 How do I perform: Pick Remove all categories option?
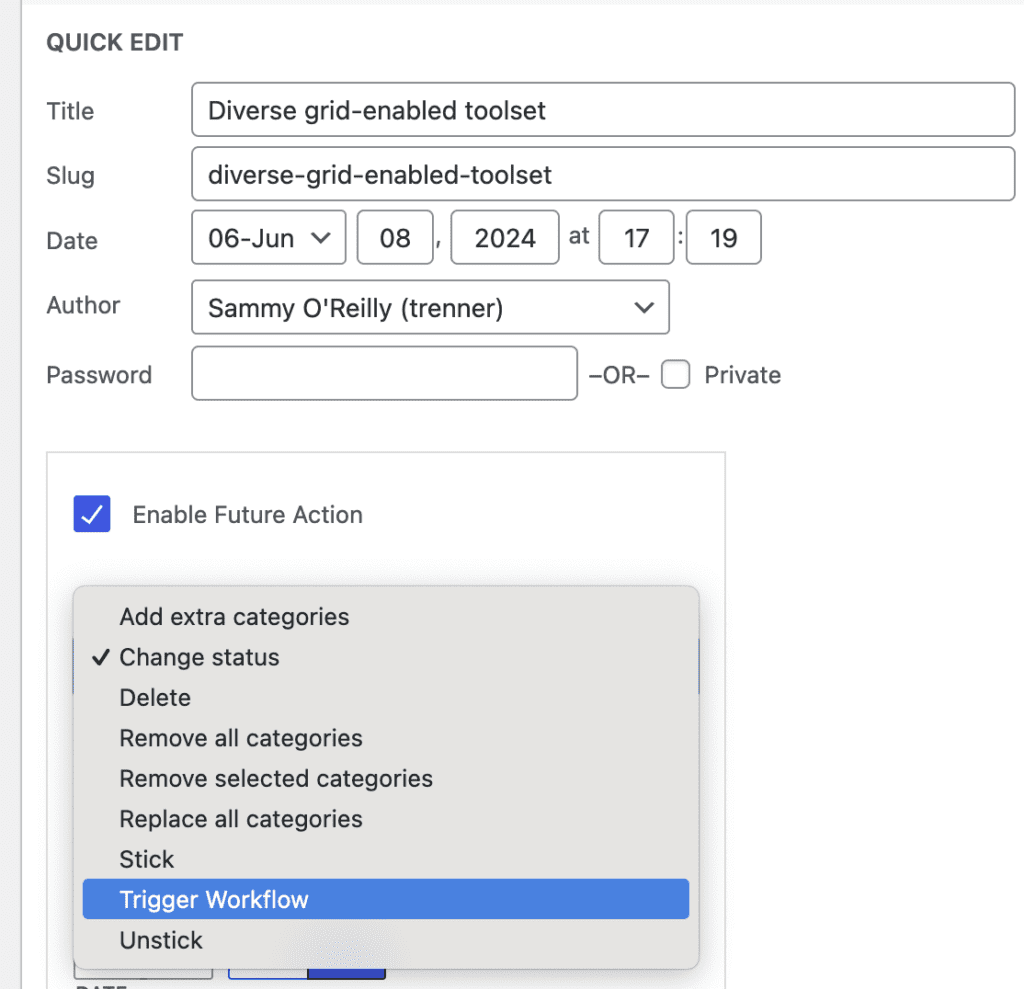tap(241, 739)
